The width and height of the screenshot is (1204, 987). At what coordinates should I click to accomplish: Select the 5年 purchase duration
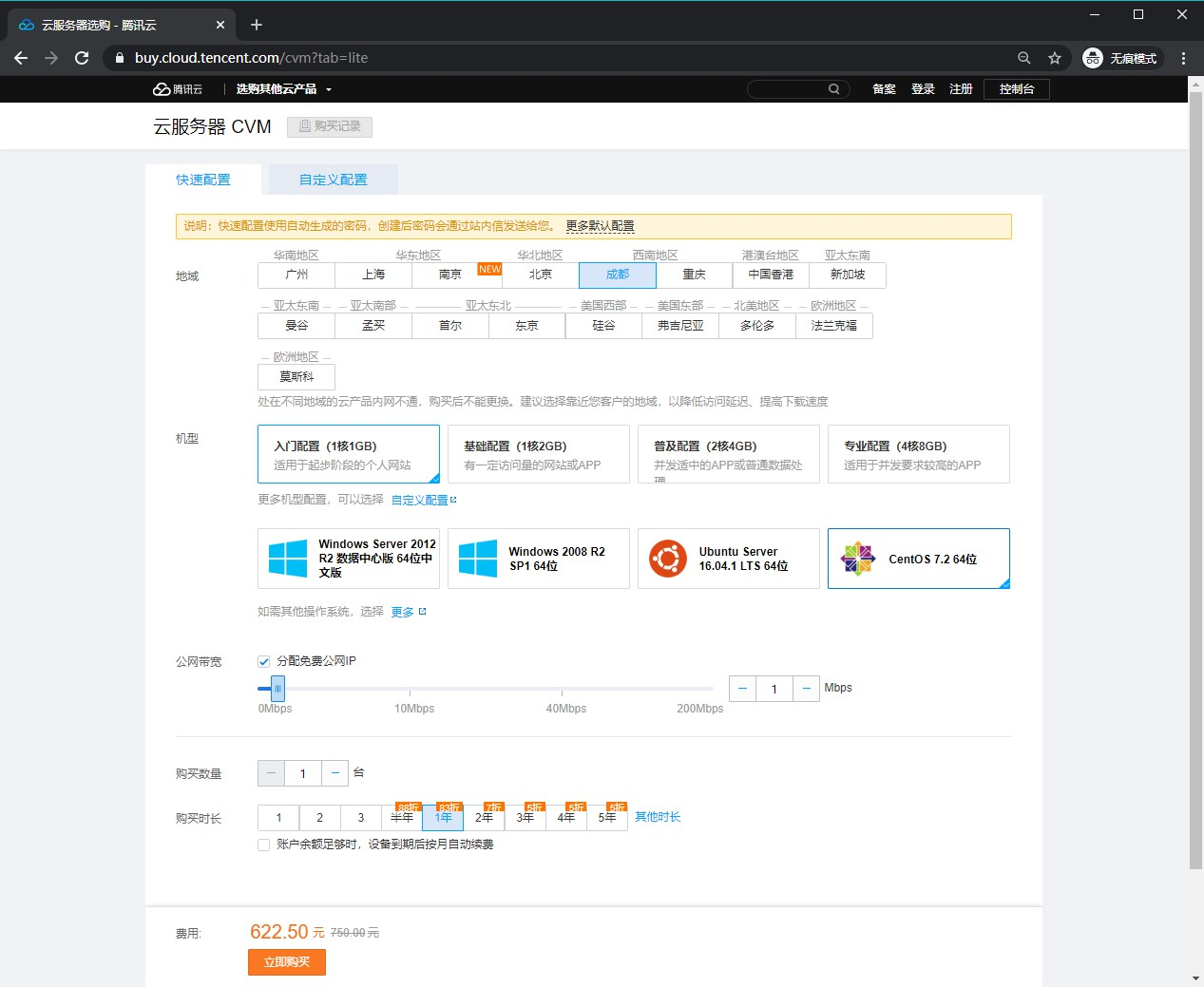pos(607,818)
